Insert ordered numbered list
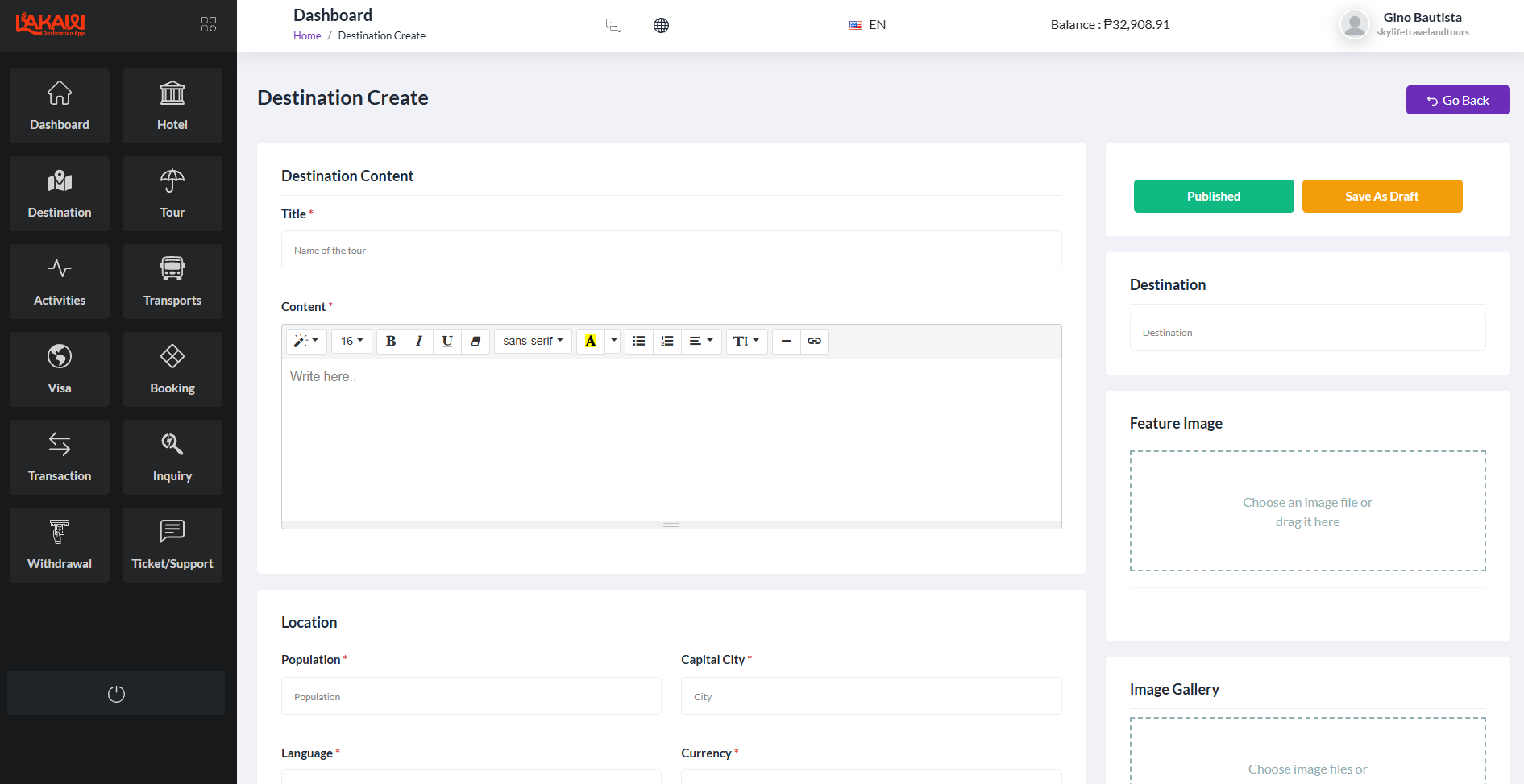Image resolution: width=1524 pixels, height=784 pixels. coord(667,341)
